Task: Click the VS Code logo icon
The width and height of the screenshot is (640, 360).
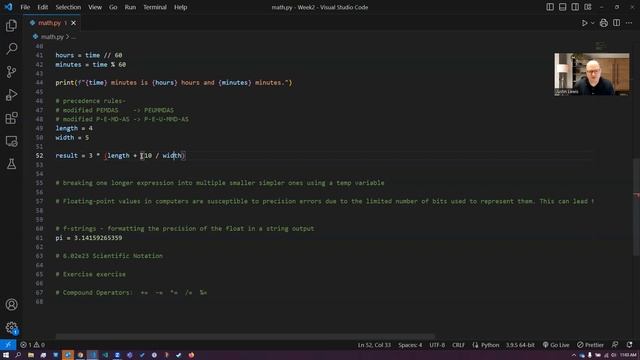Action: 8,7
